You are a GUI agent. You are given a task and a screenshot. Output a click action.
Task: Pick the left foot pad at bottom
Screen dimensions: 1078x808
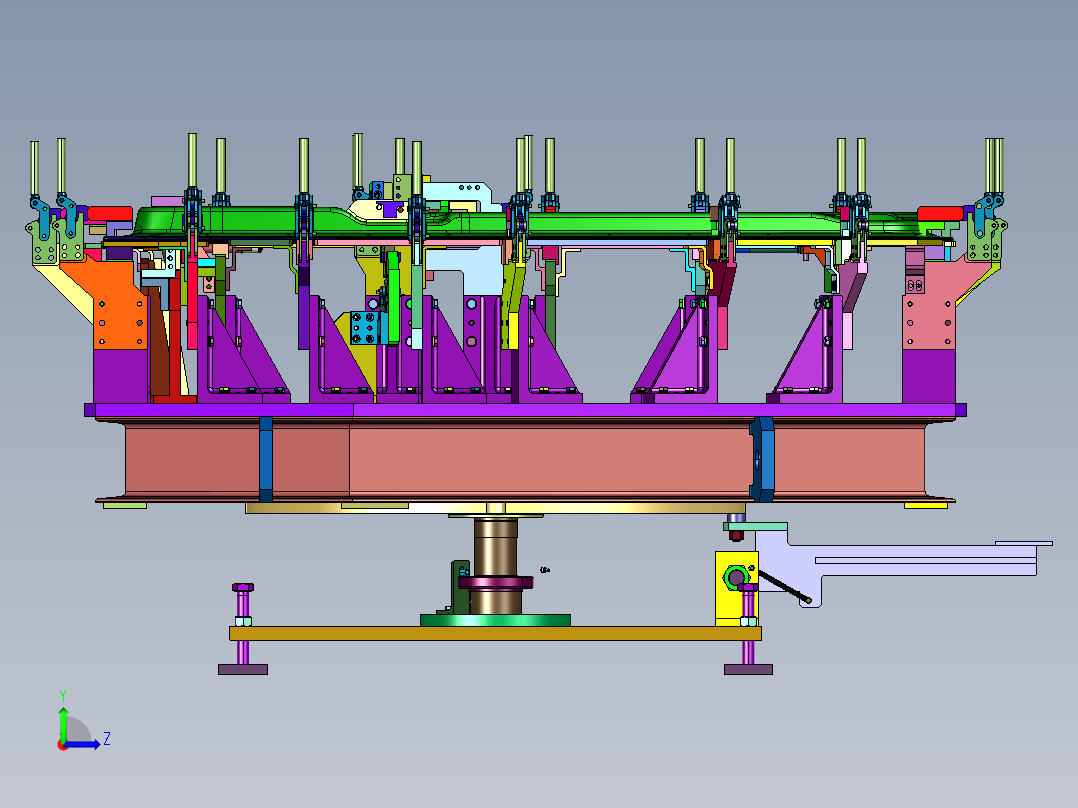click(x=243, y=669)
